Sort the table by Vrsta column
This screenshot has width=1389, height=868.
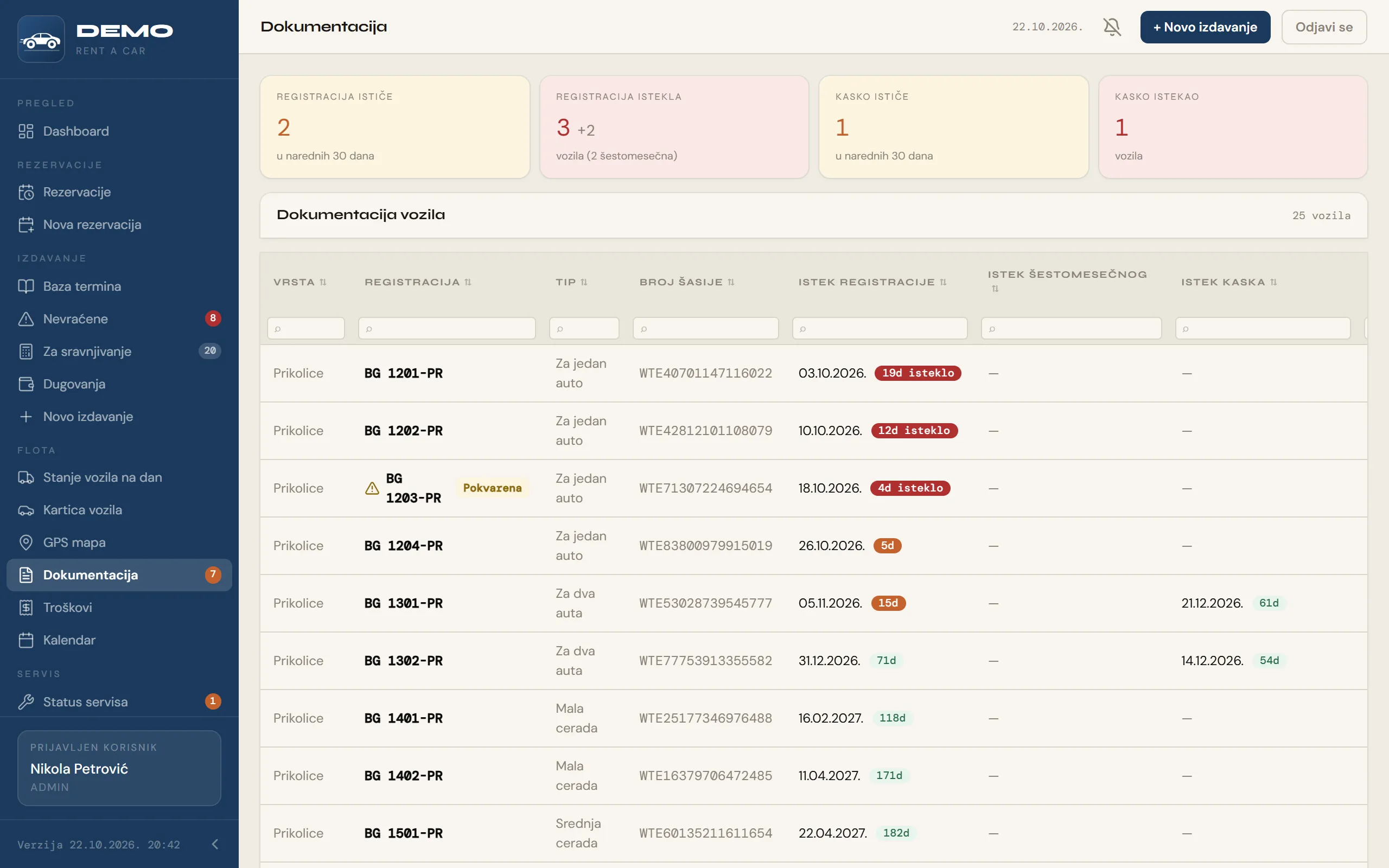point(300,282)
